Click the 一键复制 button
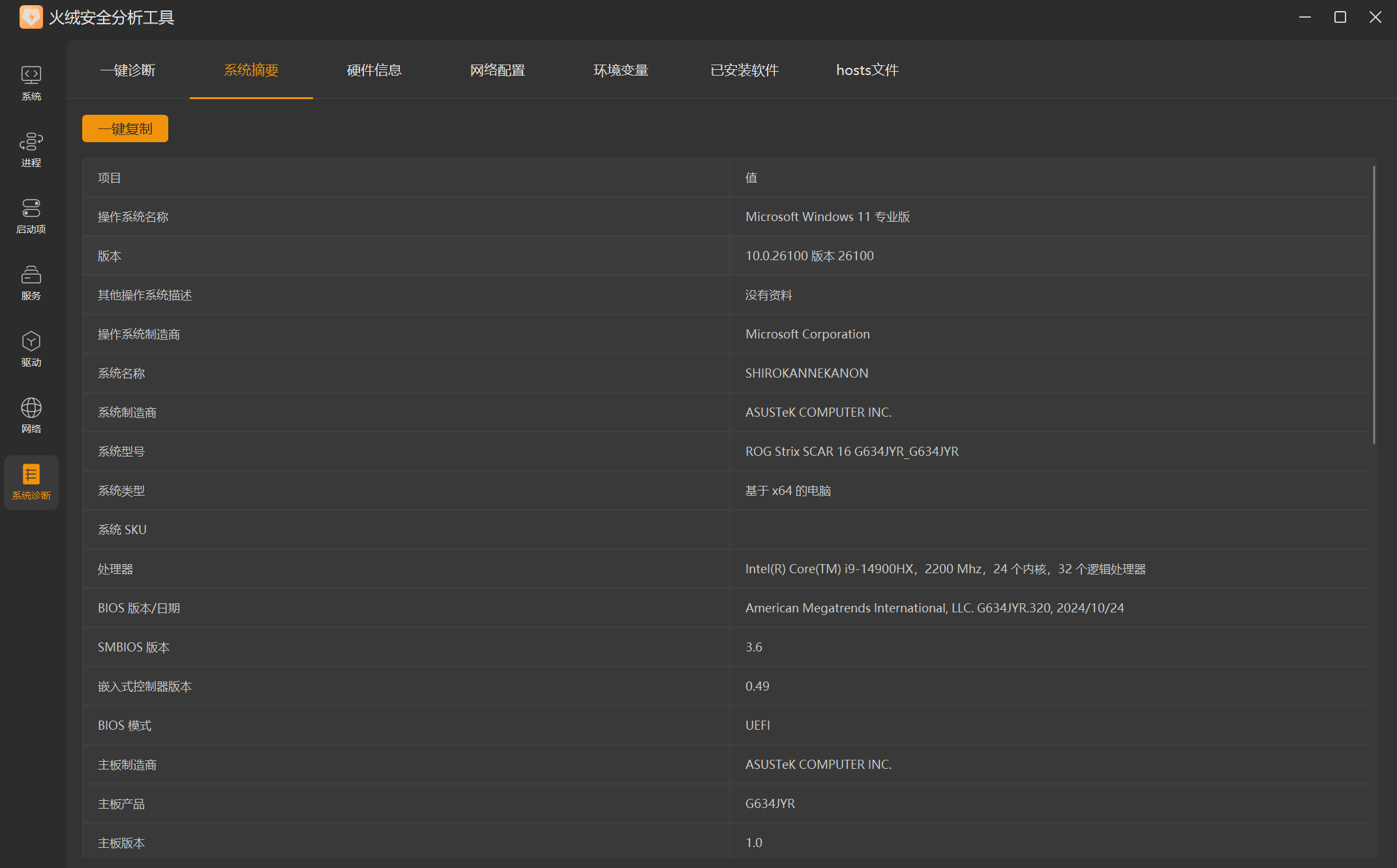This screenshot has width=1397, height=868. tap(125, 128)
